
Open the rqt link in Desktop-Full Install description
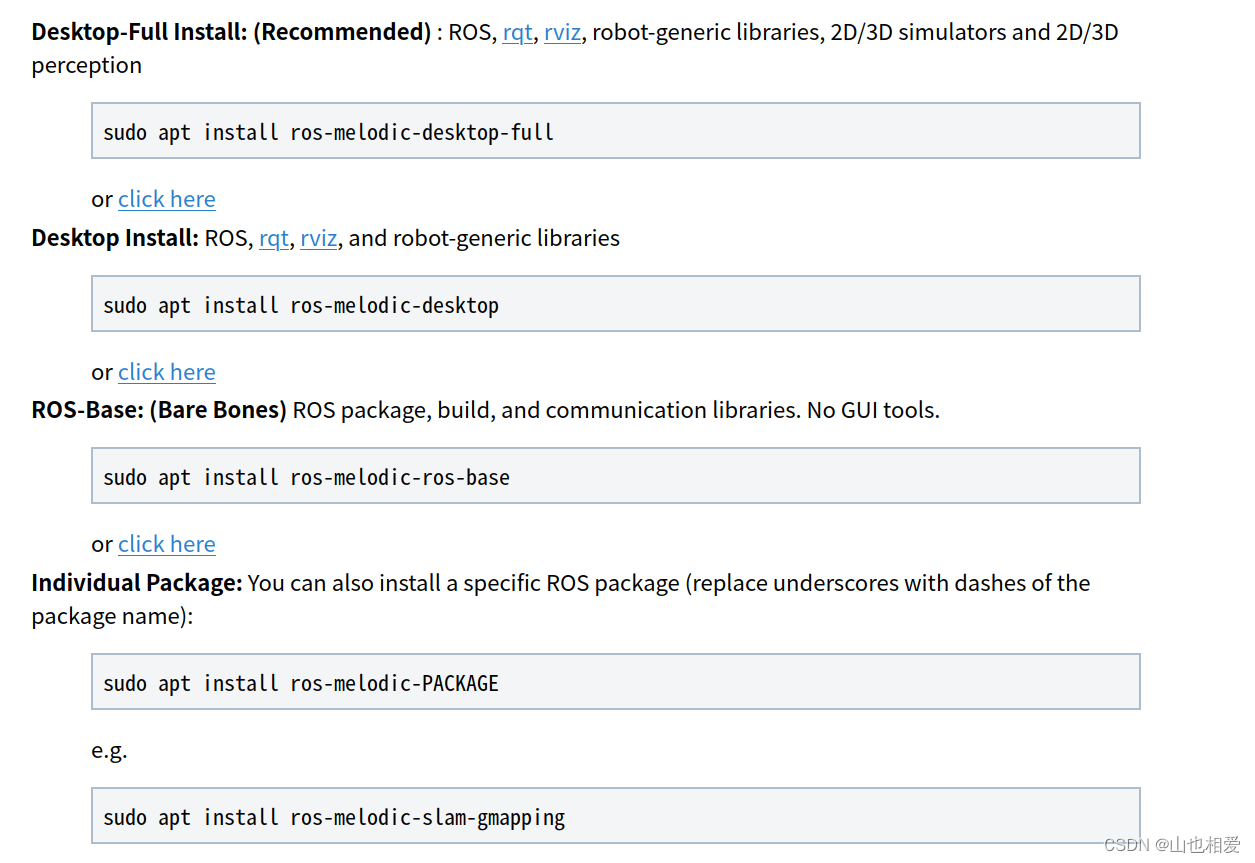[517, 32]
